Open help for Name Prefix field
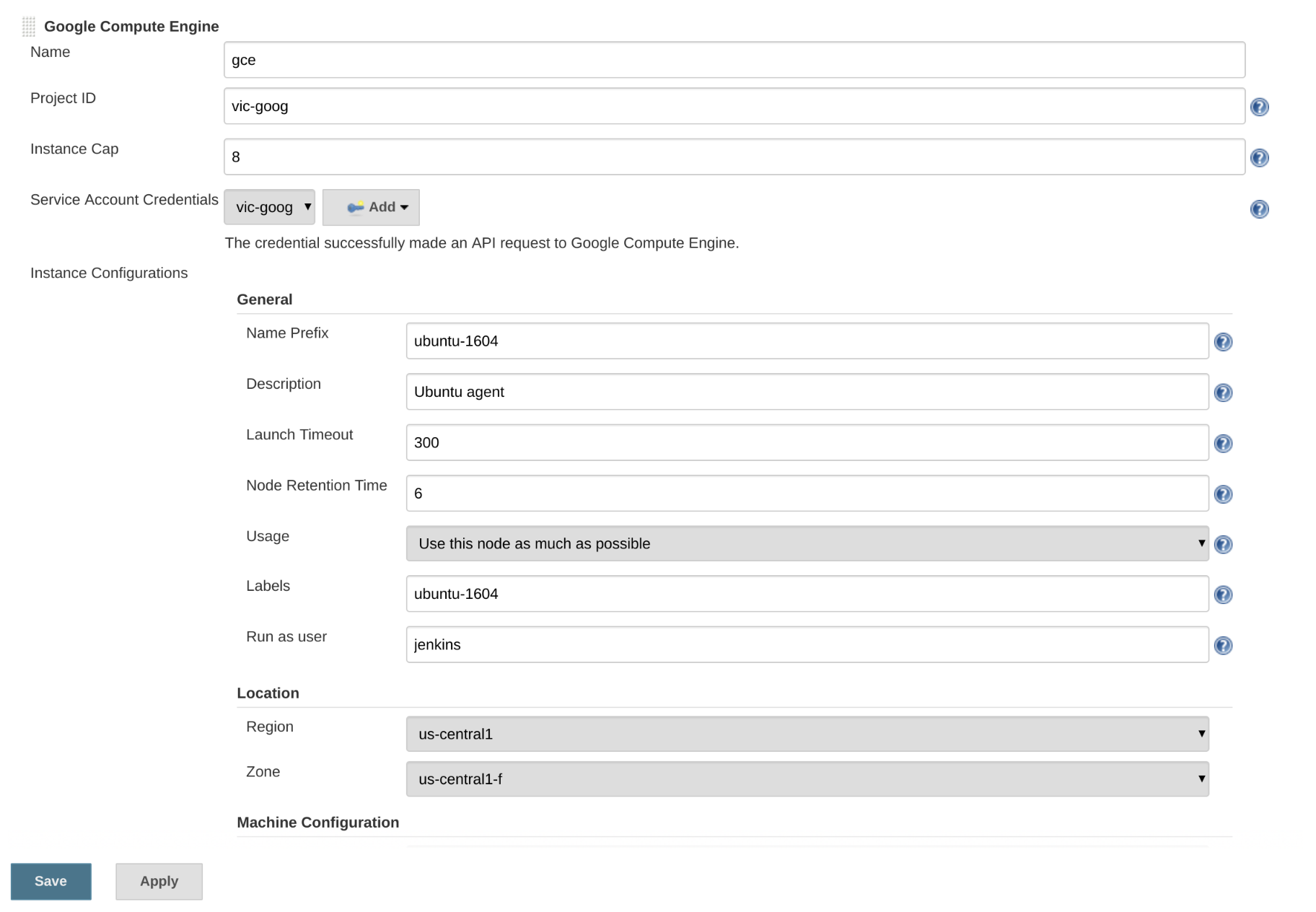Image resolution: width=1316 pixels, height=912 pixels. point(1223,341)
